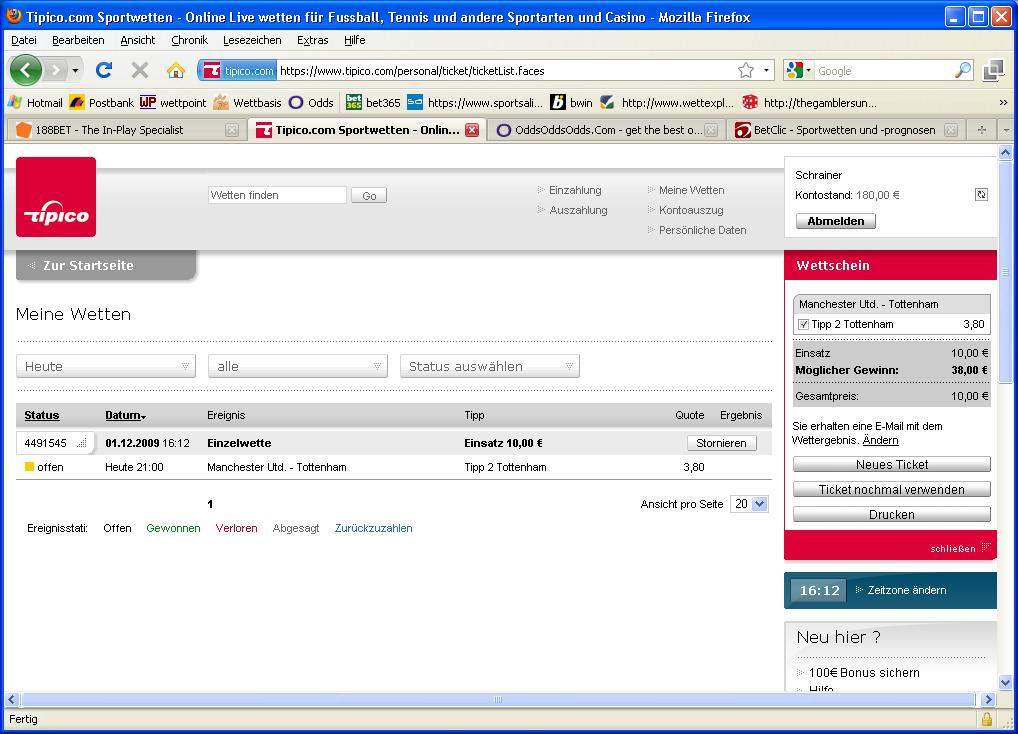
Task: Click the Wetten finden search field
Action: pyautogui.click(x=277, y=195)
